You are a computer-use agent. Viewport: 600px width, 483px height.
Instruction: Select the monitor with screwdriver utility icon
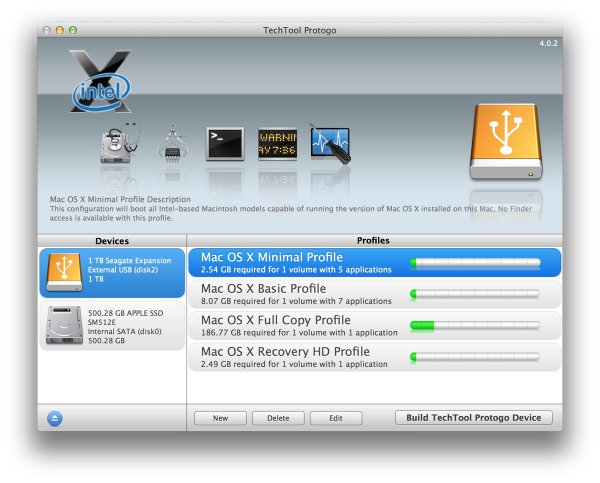click(331, 145)
